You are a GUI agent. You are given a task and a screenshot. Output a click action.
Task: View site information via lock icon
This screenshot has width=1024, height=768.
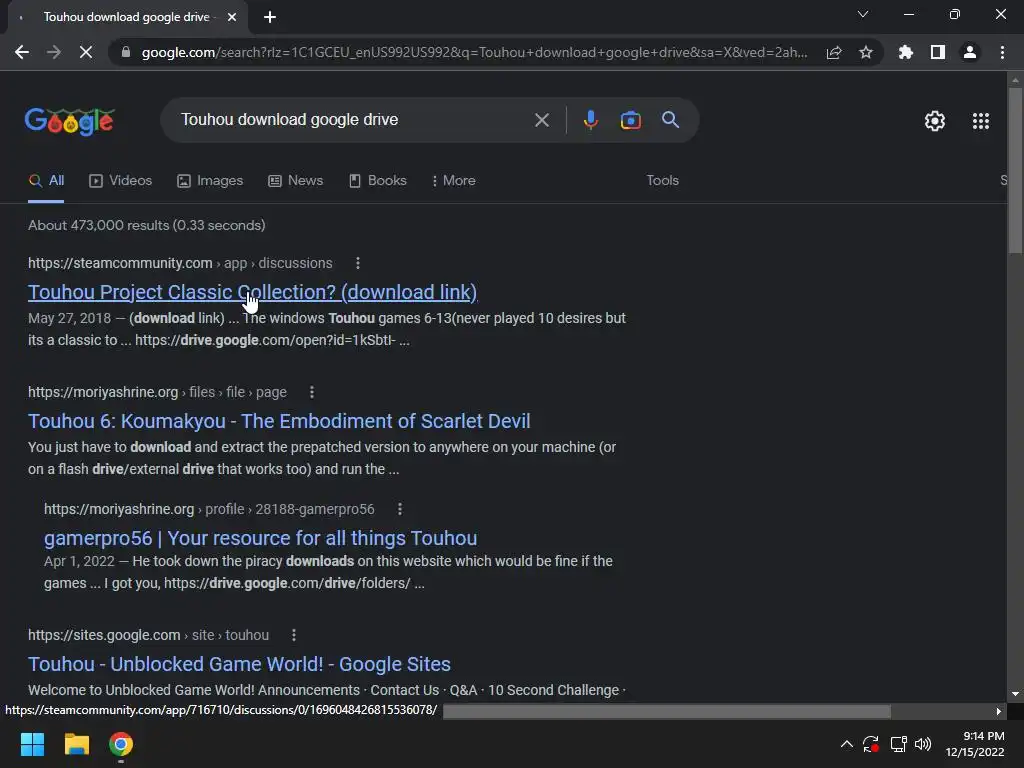pyautogui.click(x=126, y=52)
